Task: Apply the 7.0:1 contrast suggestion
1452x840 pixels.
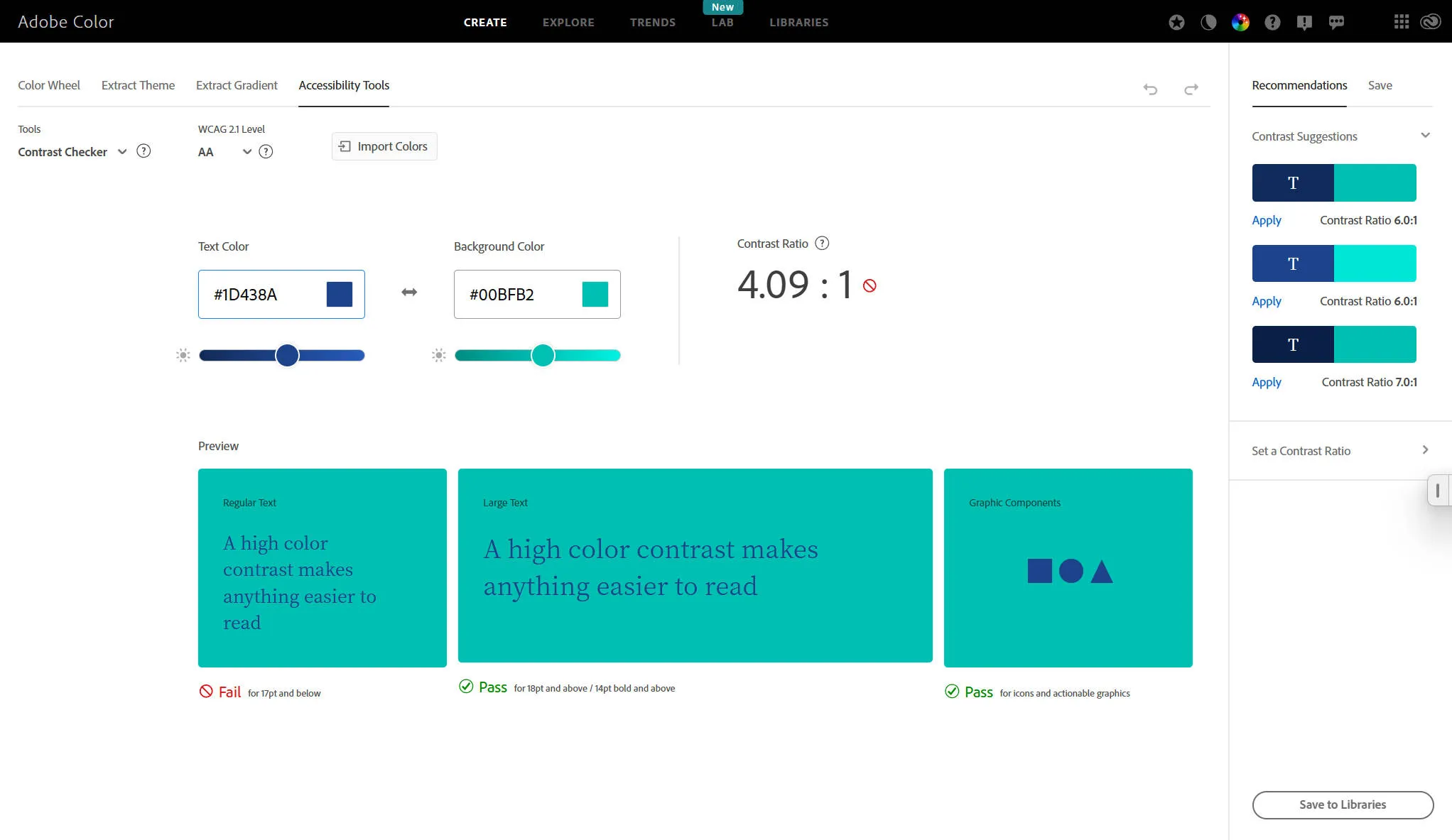Action: click(x=1267, y=382)
